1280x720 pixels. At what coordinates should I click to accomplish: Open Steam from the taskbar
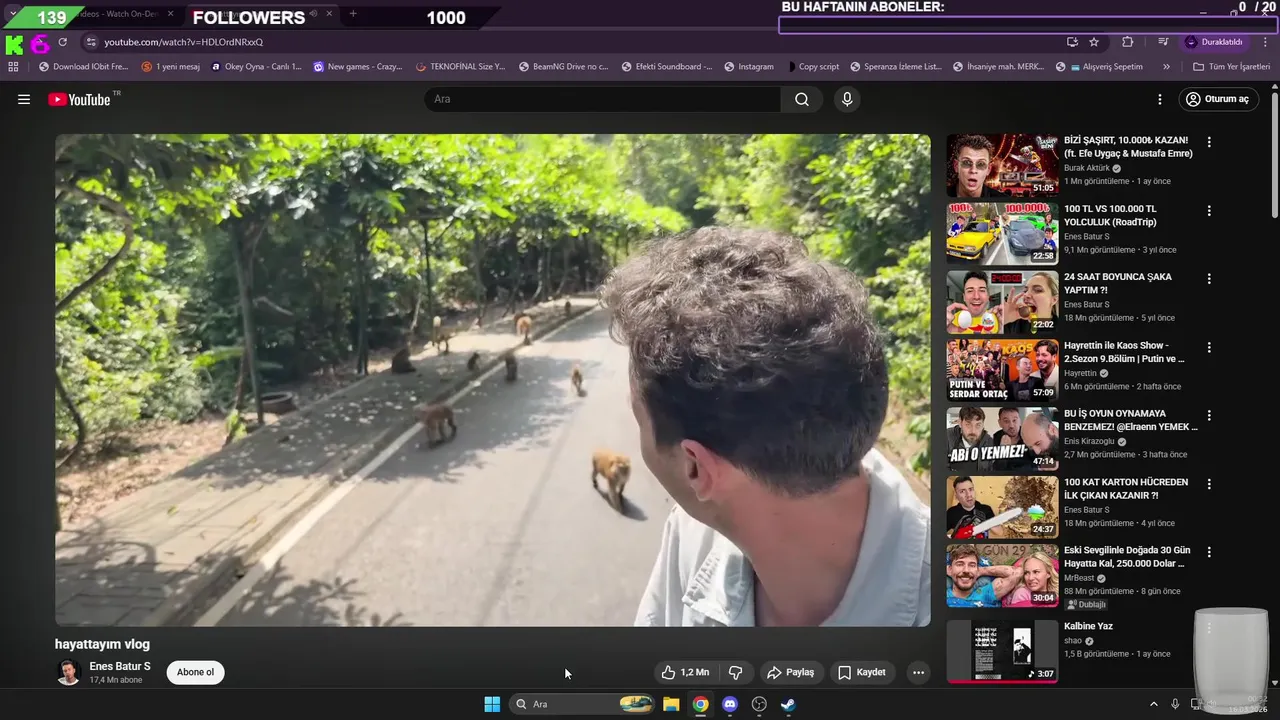[788, 704]
